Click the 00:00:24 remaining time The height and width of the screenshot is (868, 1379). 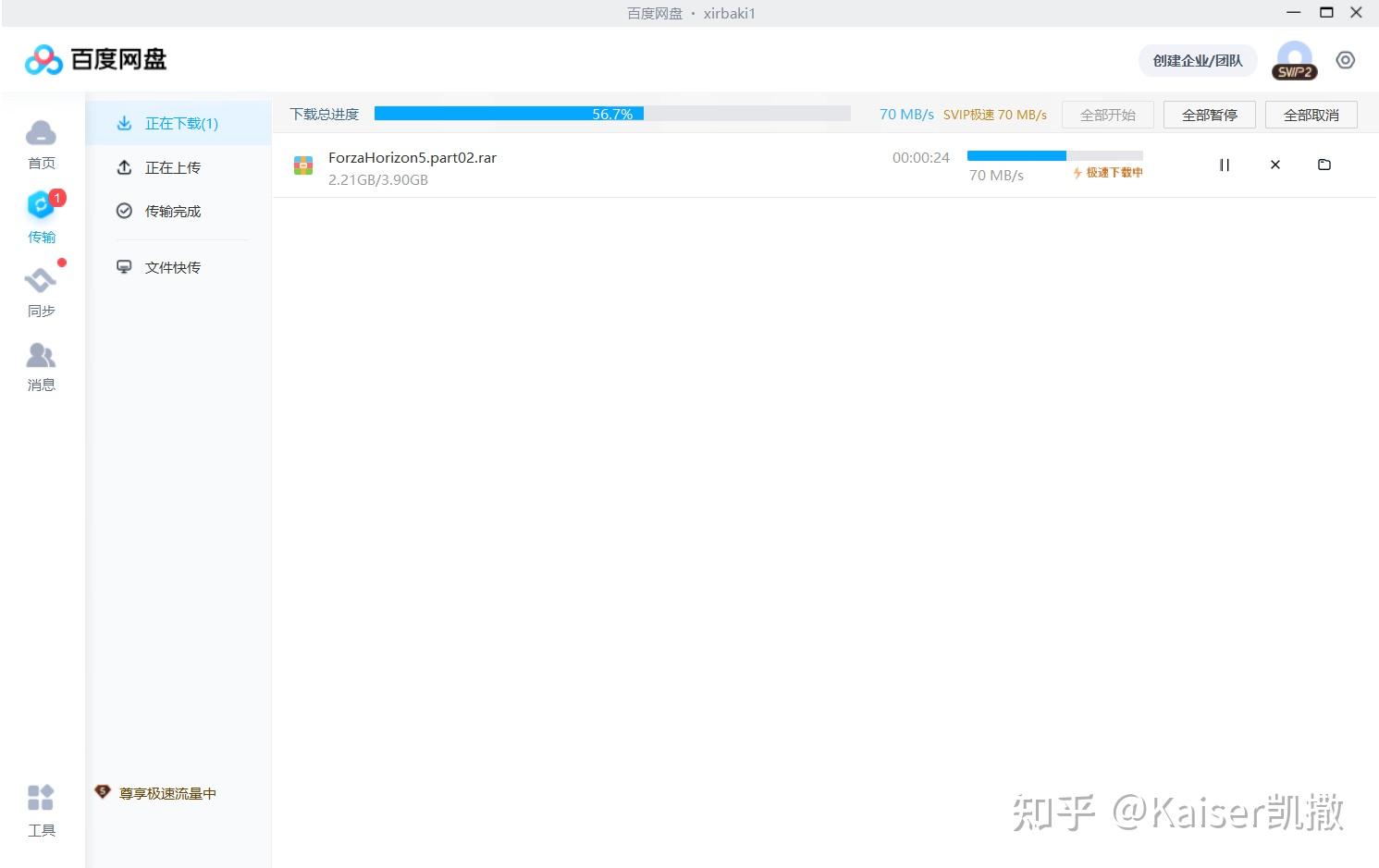pos(921,158)
